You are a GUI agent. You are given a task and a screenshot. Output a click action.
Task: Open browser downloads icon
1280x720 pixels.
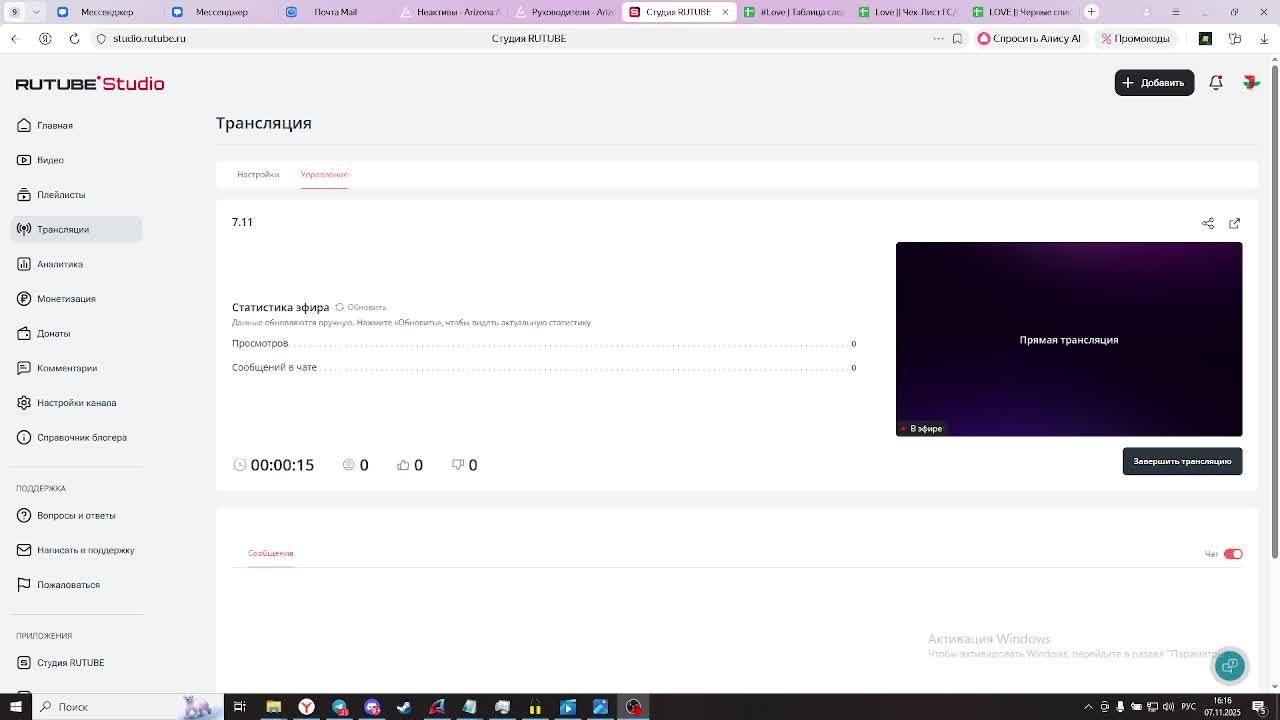1264,38
